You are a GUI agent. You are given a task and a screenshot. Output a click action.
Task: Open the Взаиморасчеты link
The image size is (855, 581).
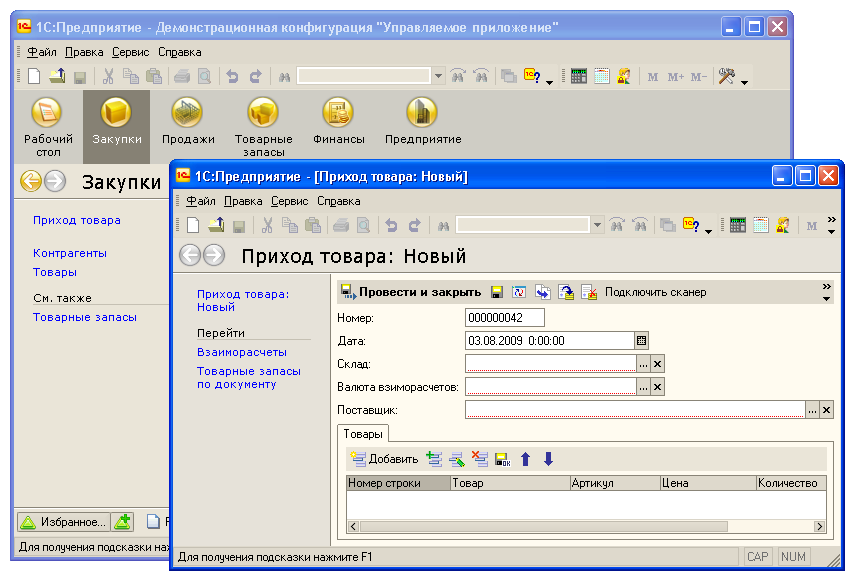pyautogui.click(x=242, y=352)
